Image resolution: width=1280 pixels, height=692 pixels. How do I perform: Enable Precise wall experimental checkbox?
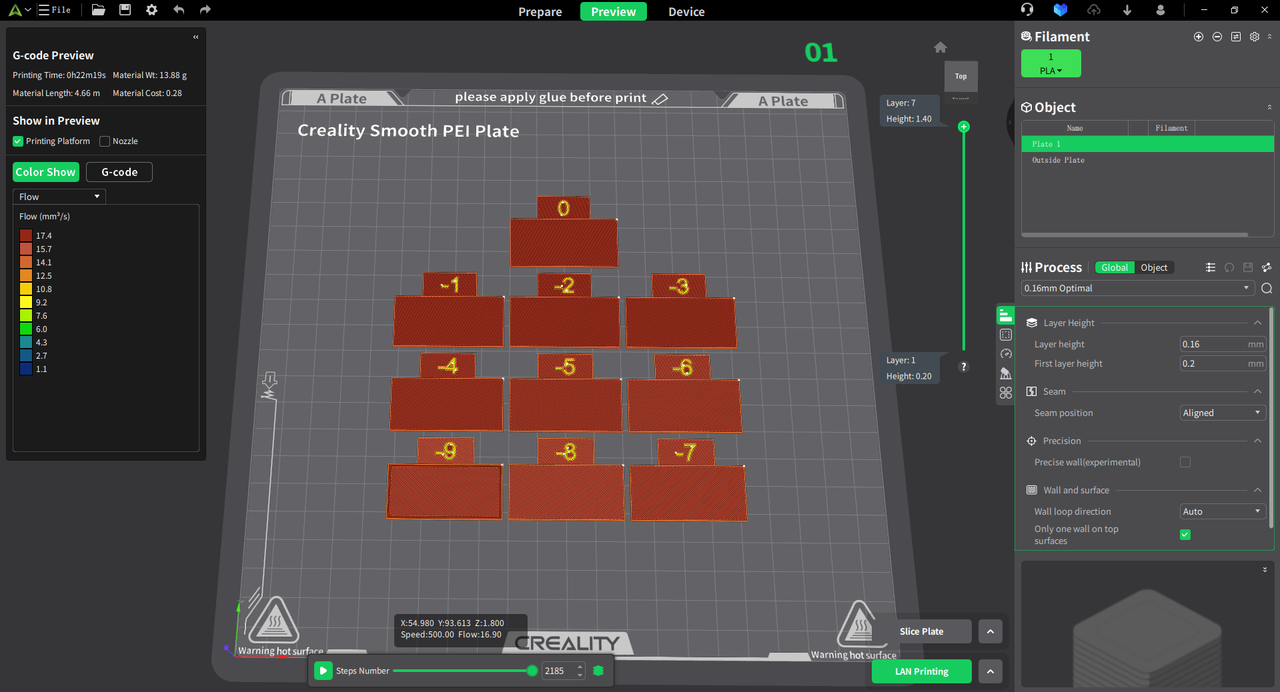1185,462
